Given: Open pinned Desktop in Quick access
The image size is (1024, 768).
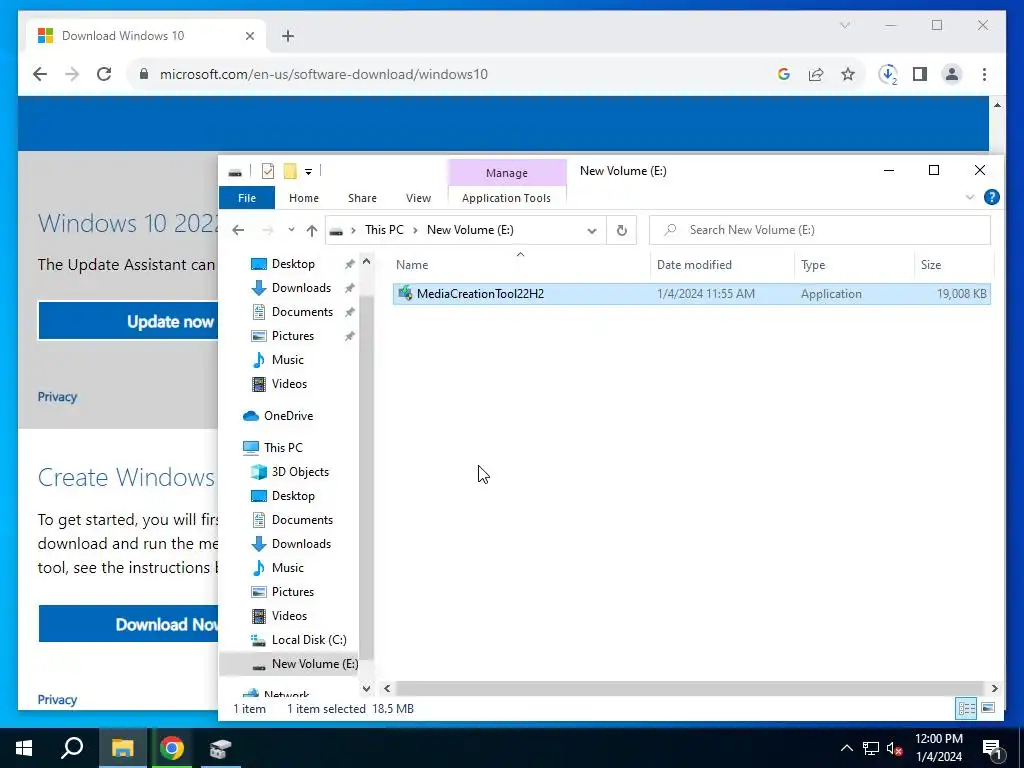Looking at the screenshot, I should tap(293, 264).
